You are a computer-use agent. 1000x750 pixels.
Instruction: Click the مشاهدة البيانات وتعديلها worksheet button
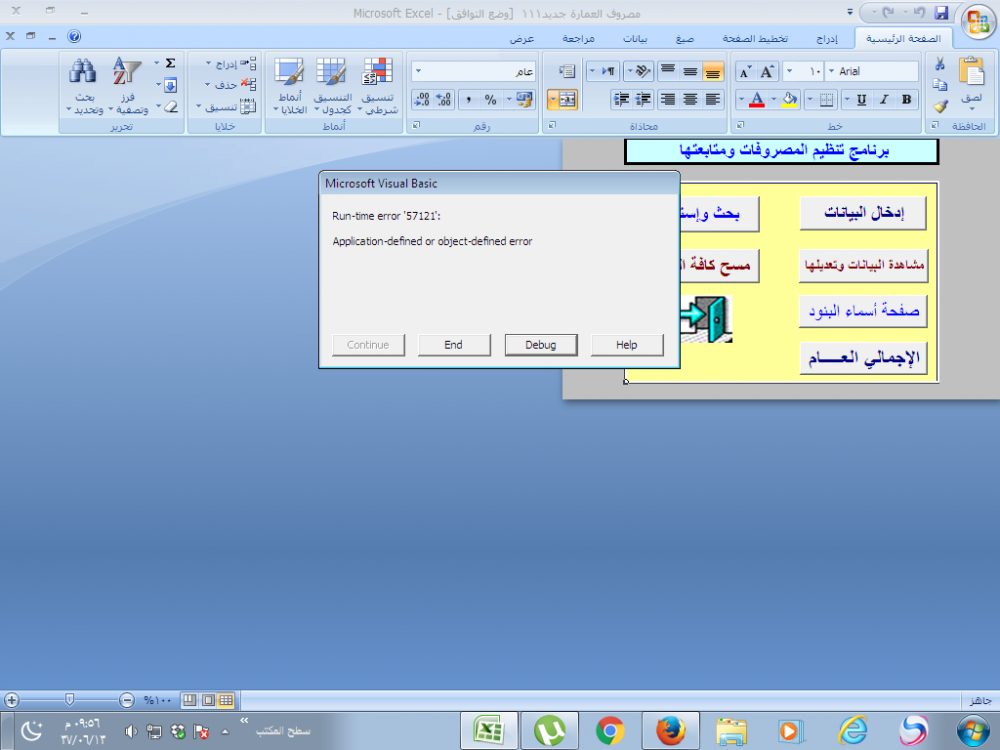863,265
